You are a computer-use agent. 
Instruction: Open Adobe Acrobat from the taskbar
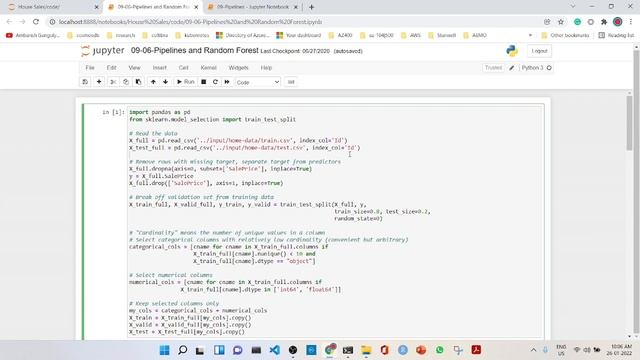(476, 350)
